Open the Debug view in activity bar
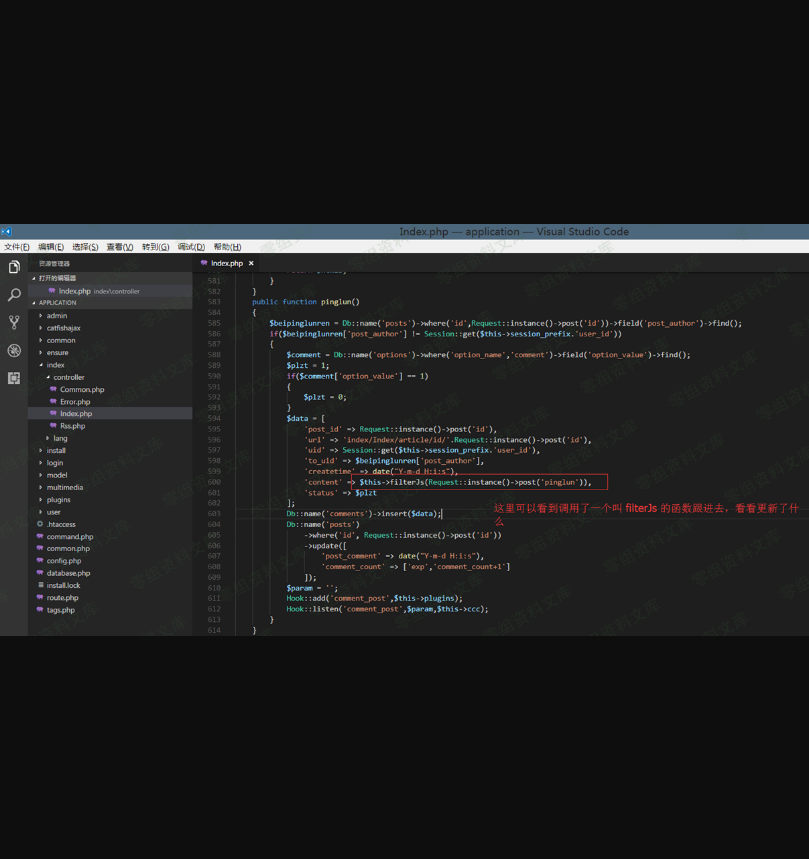The height and width of the screenshot is (859, 809). pos(14,350)
